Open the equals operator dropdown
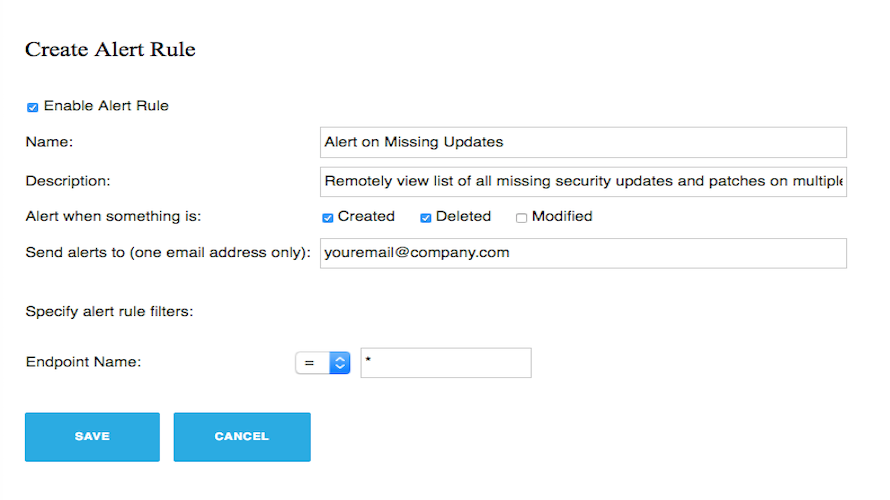 click(x=323, y=363)
